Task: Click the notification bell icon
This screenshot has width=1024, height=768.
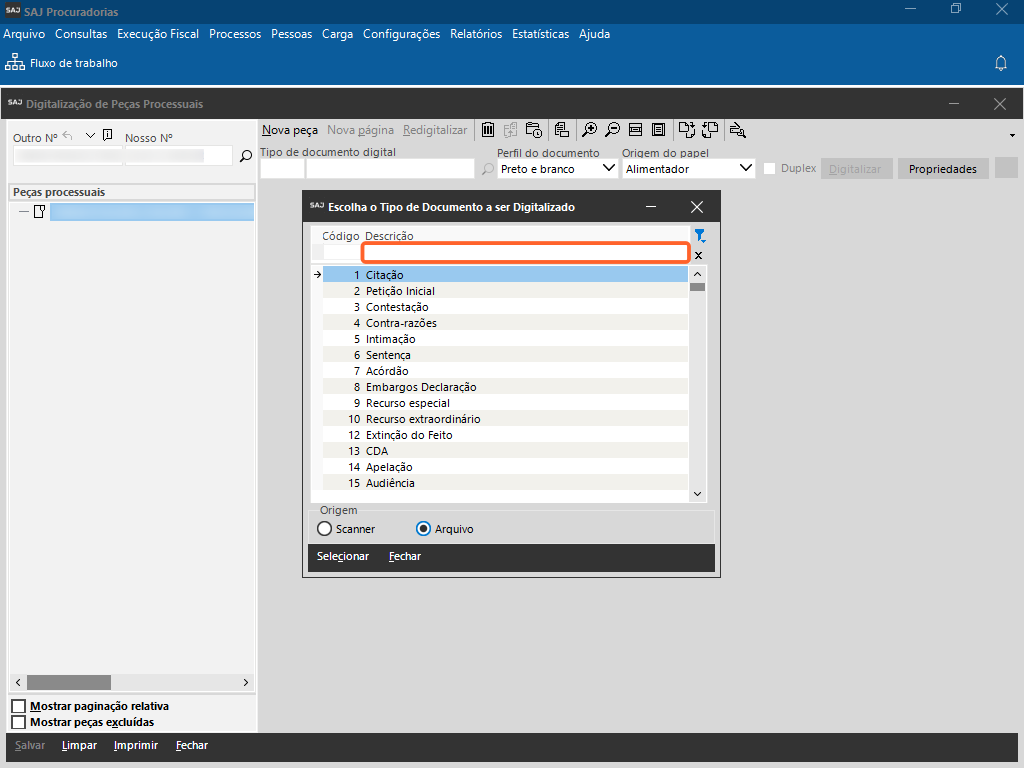Action: click(1000, 63)
